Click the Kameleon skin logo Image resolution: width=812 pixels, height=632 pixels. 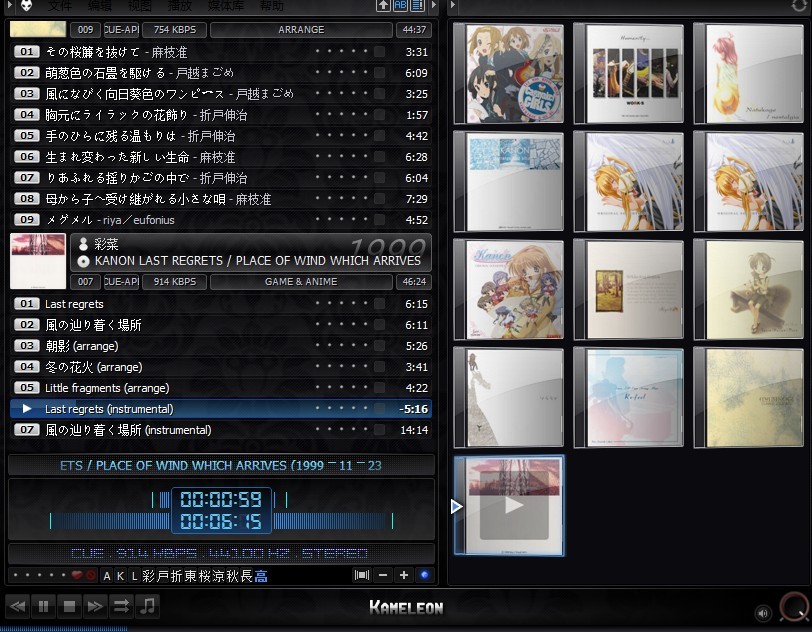pos(406,607)
